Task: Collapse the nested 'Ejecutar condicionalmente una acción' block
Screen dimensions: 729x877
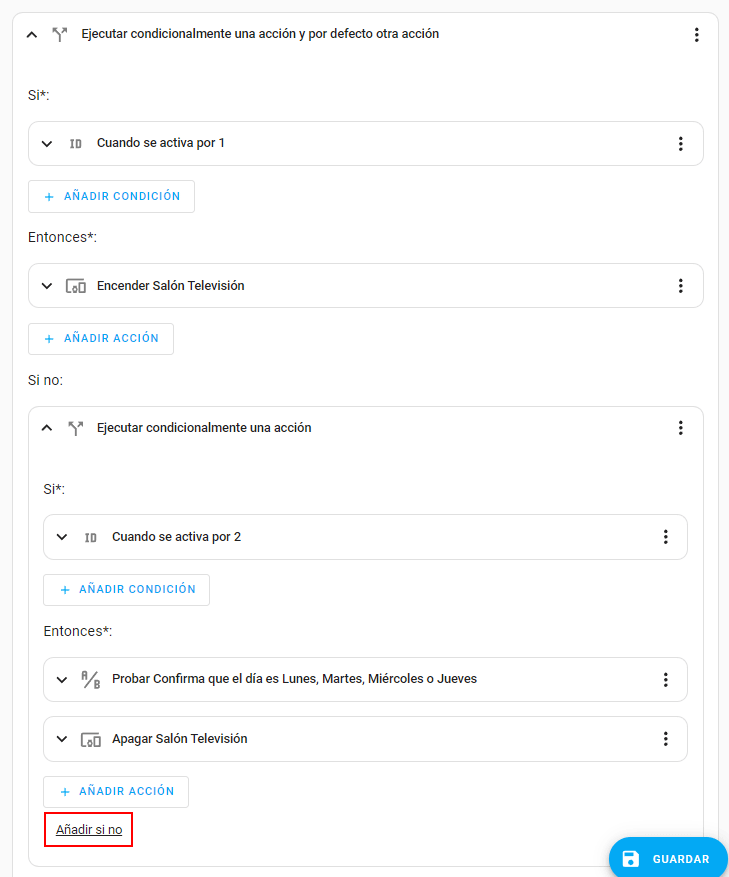Action: point(47,428)
